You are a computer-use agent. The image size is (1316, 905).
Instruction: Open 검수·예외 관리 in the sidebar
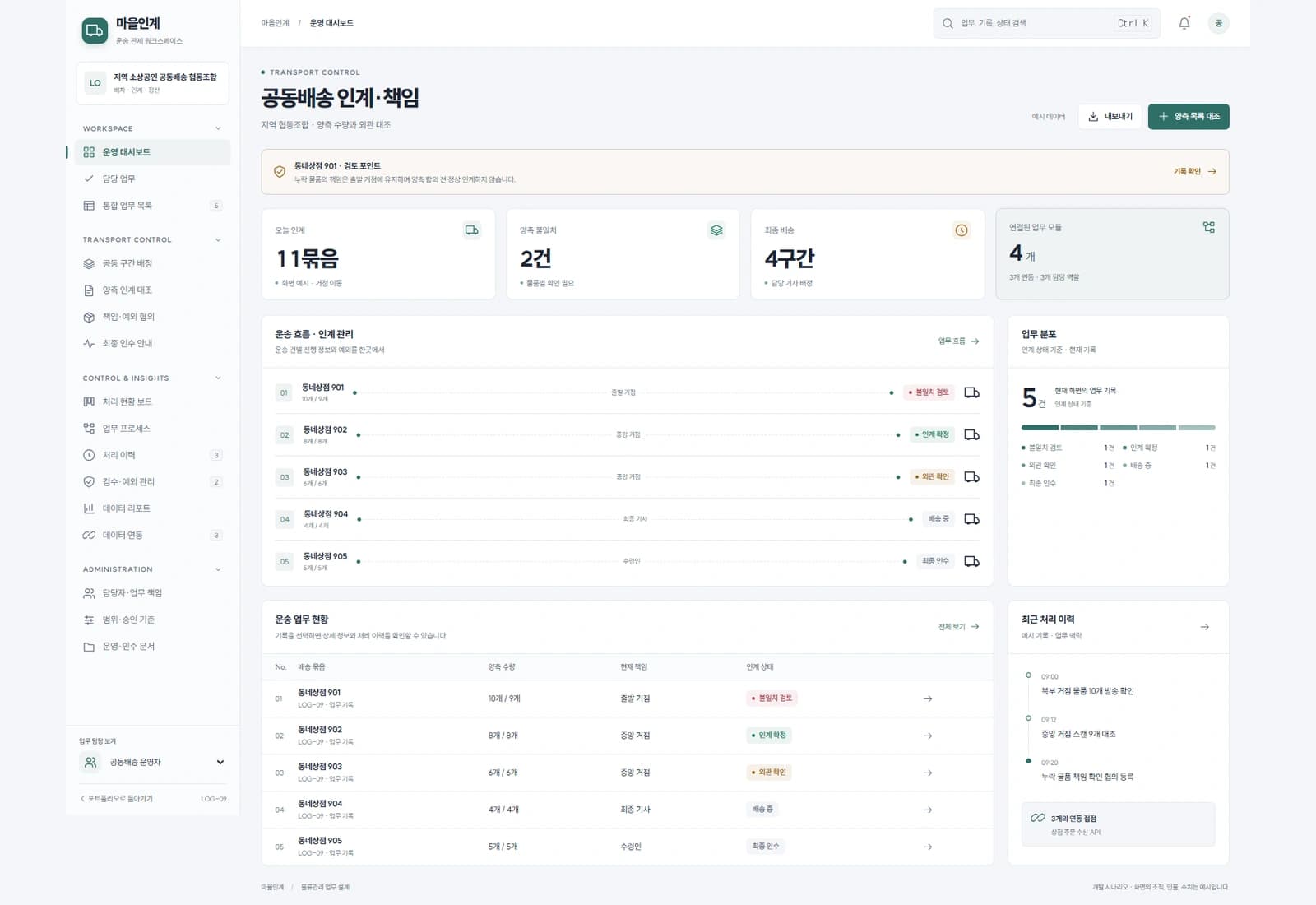pyautogui.click(x=153, y=482)
